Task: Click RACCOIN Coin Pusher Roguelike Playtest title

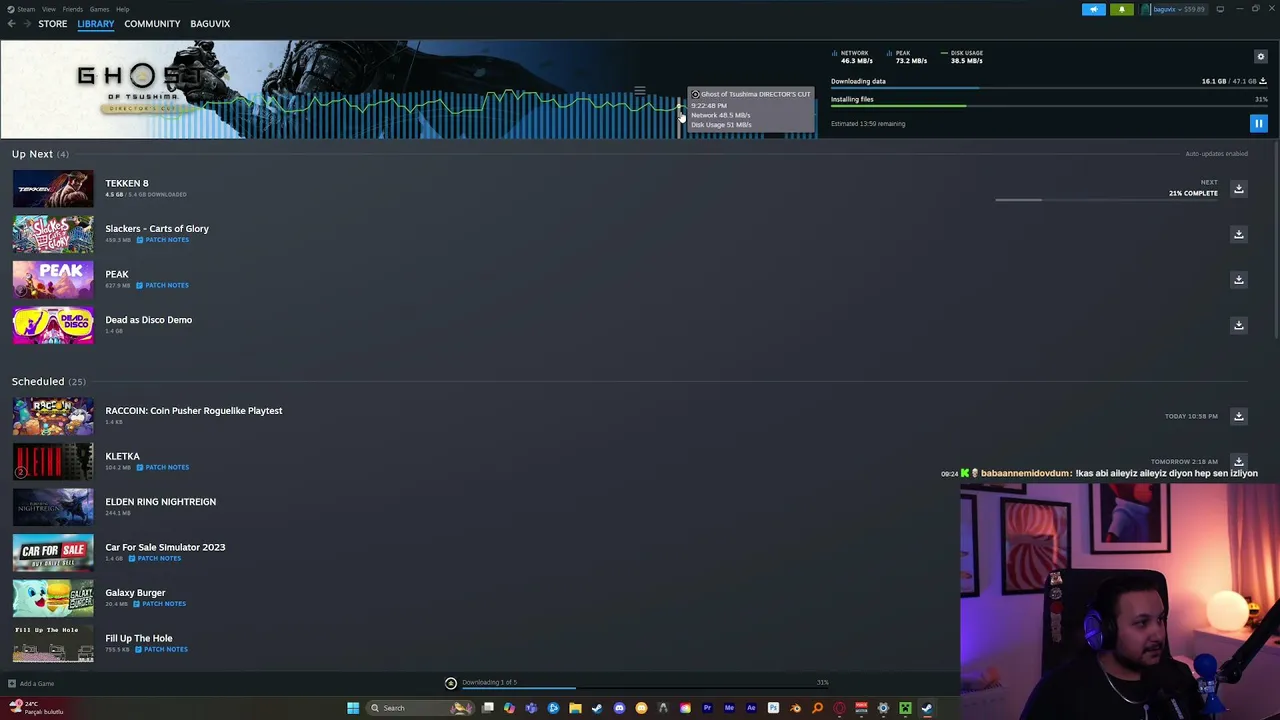Action: coord(194,411)
